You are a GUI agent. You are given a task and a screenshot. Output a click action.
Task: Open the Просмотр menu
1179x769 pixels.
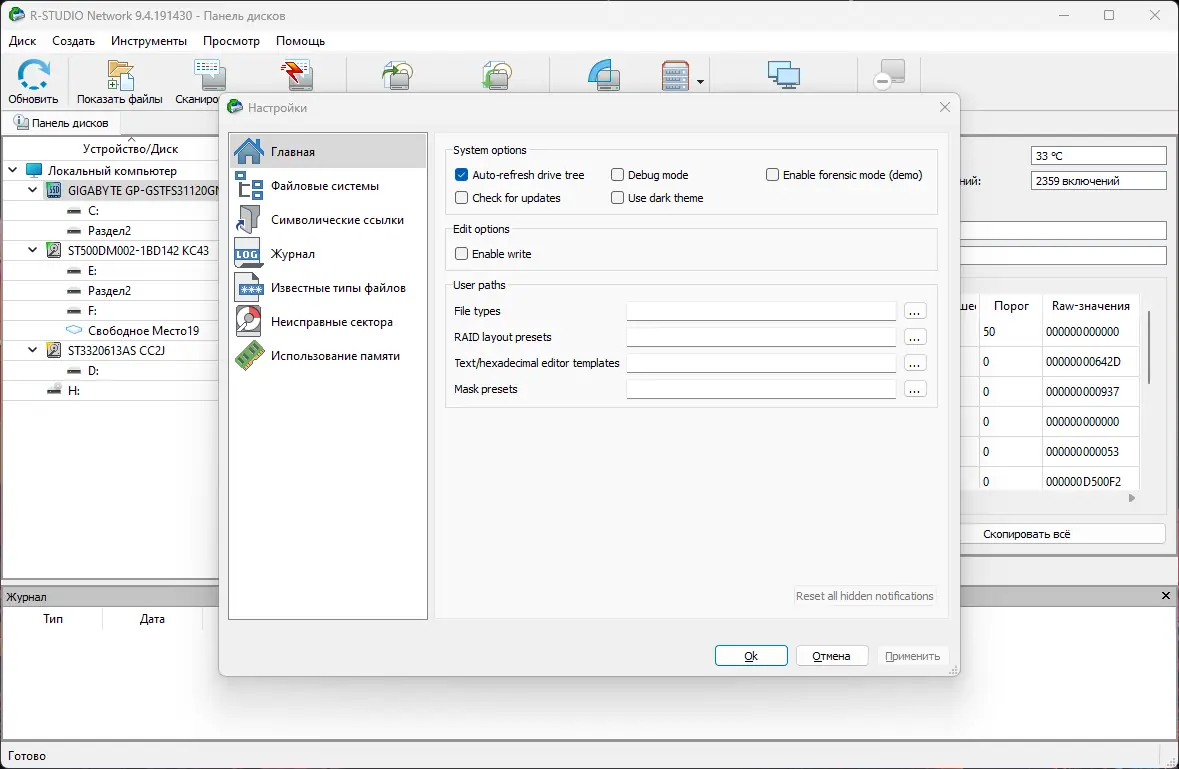click(232, 41)
